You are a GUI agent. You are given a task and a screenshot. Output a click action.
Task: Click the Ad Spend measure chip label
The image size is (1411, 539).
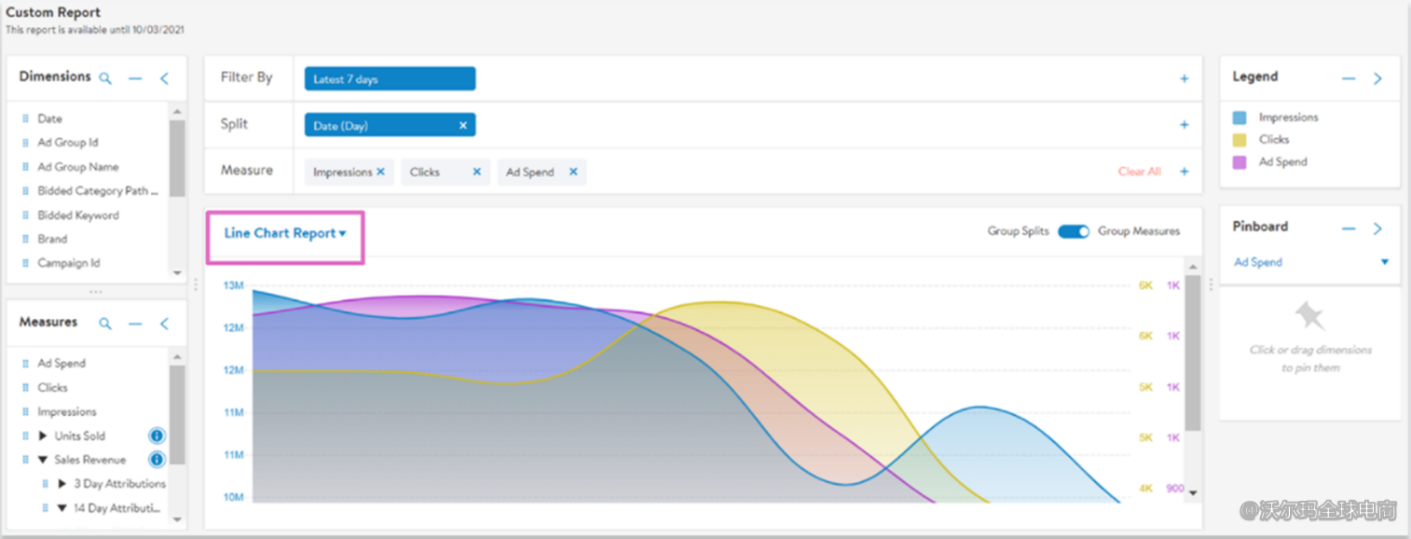tap(530, 172)
